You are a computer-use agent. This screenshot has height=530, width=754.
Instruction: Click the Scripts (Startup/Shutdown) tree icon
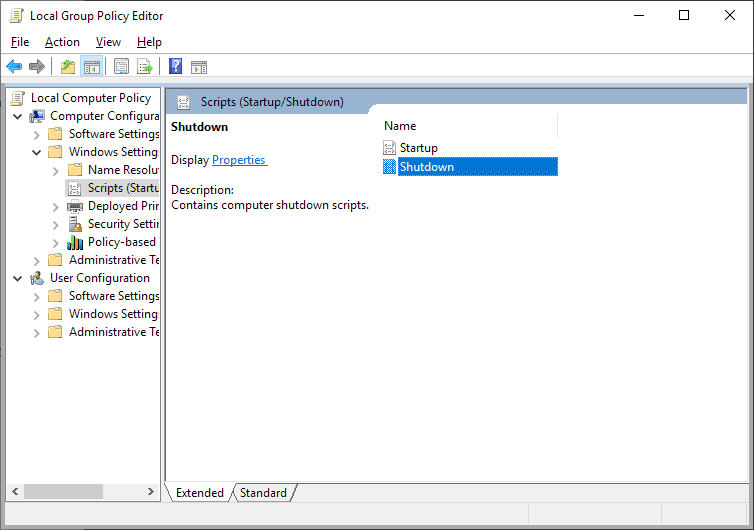tap(74, 188)
